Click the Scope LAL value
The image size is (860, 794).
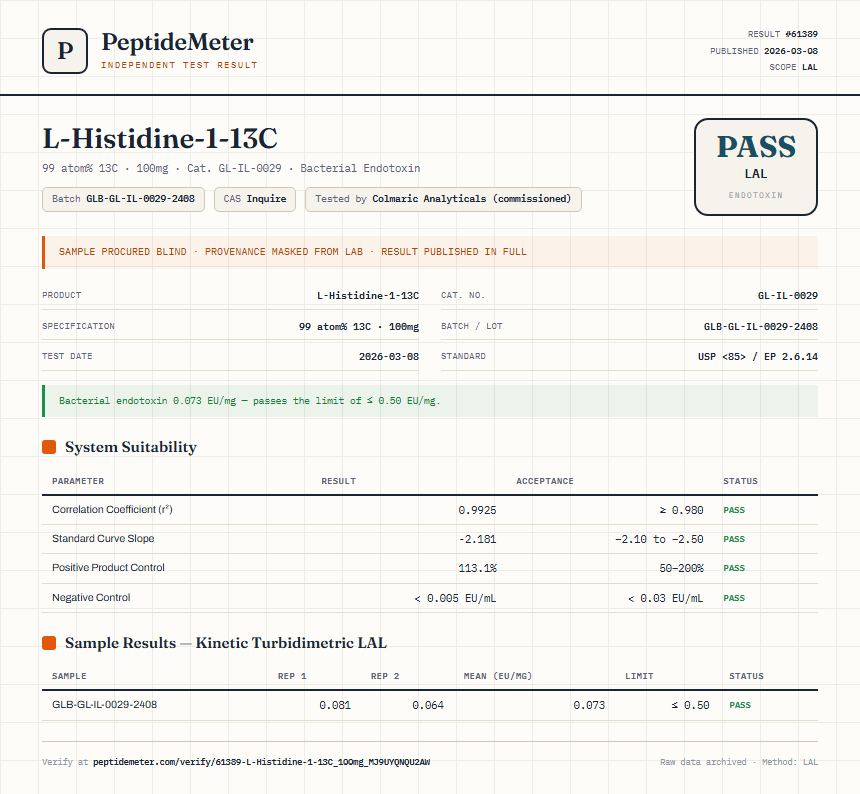pyautogui.click(x=810, y=67)
